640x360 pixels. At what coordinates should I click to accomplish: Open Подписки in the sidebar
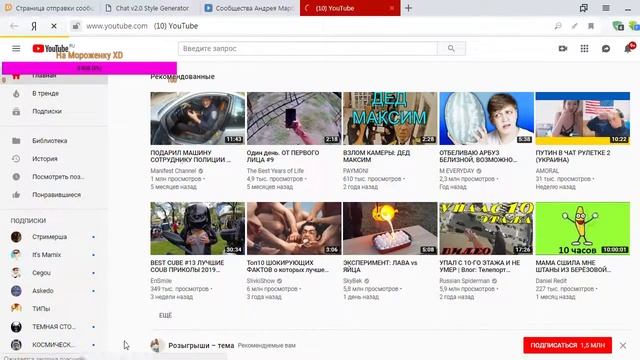(55, 111)
